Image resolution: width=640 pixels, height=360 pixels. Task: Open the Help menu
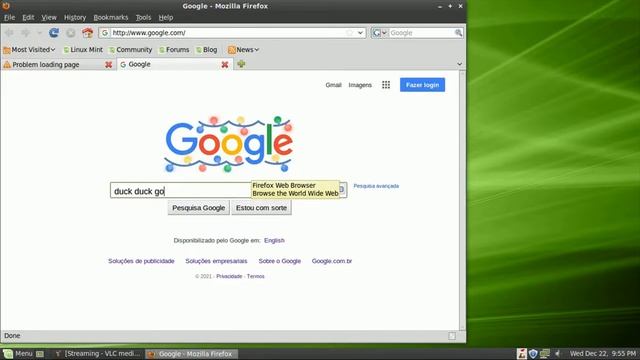(166, 18)
